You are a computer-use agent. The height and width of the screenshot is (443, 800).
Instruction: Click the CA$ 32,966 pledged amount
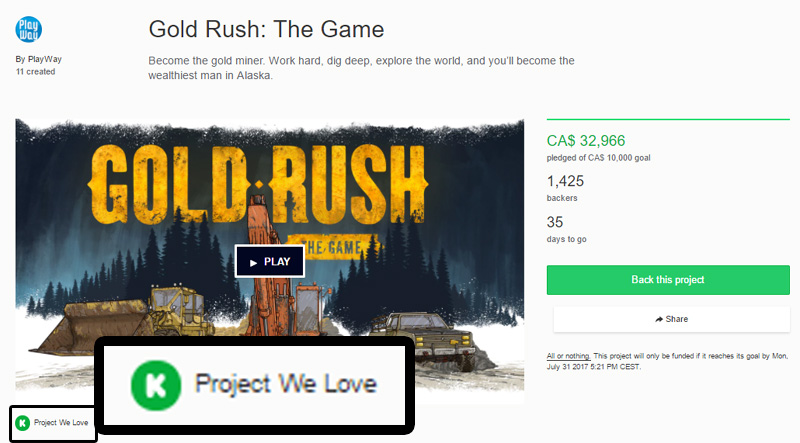pos(586,141)
